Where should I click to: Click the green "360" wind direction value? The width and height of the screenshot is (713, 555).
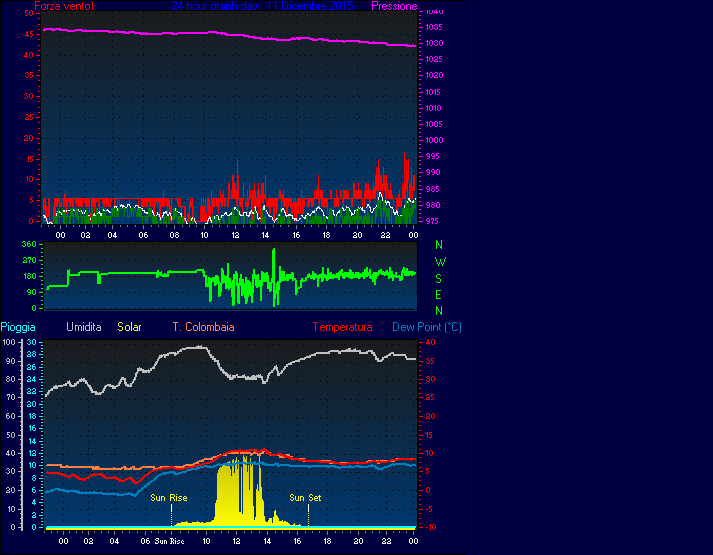click(x=29, y=244)
